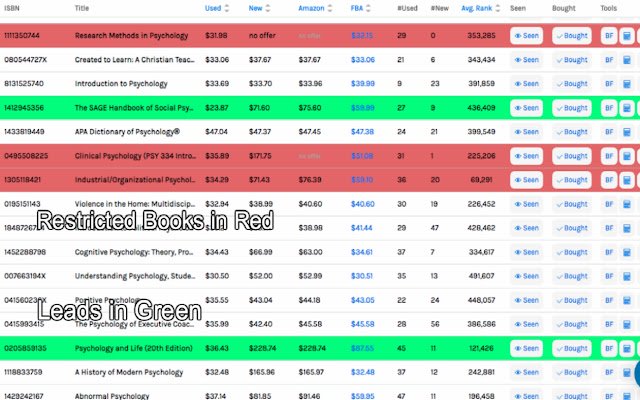Click calculator icon for A History of Modern Psychology
This screenshot has height=400, width=640.
point(627,372)
